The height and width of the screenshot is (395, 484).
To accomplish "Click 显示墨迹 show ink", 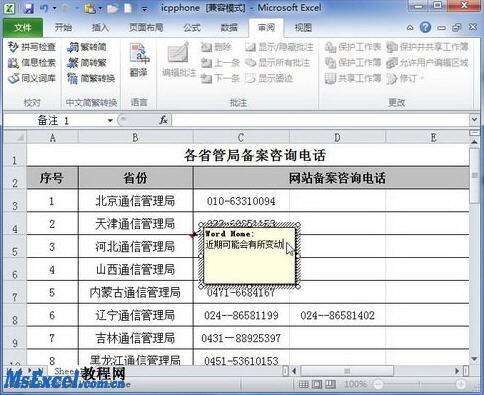I will 269,78.
